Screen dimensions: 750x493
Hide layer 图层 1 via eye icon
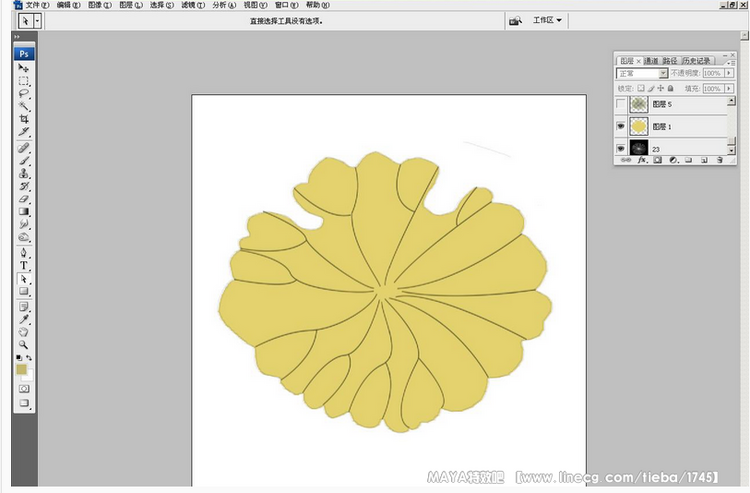622,126
